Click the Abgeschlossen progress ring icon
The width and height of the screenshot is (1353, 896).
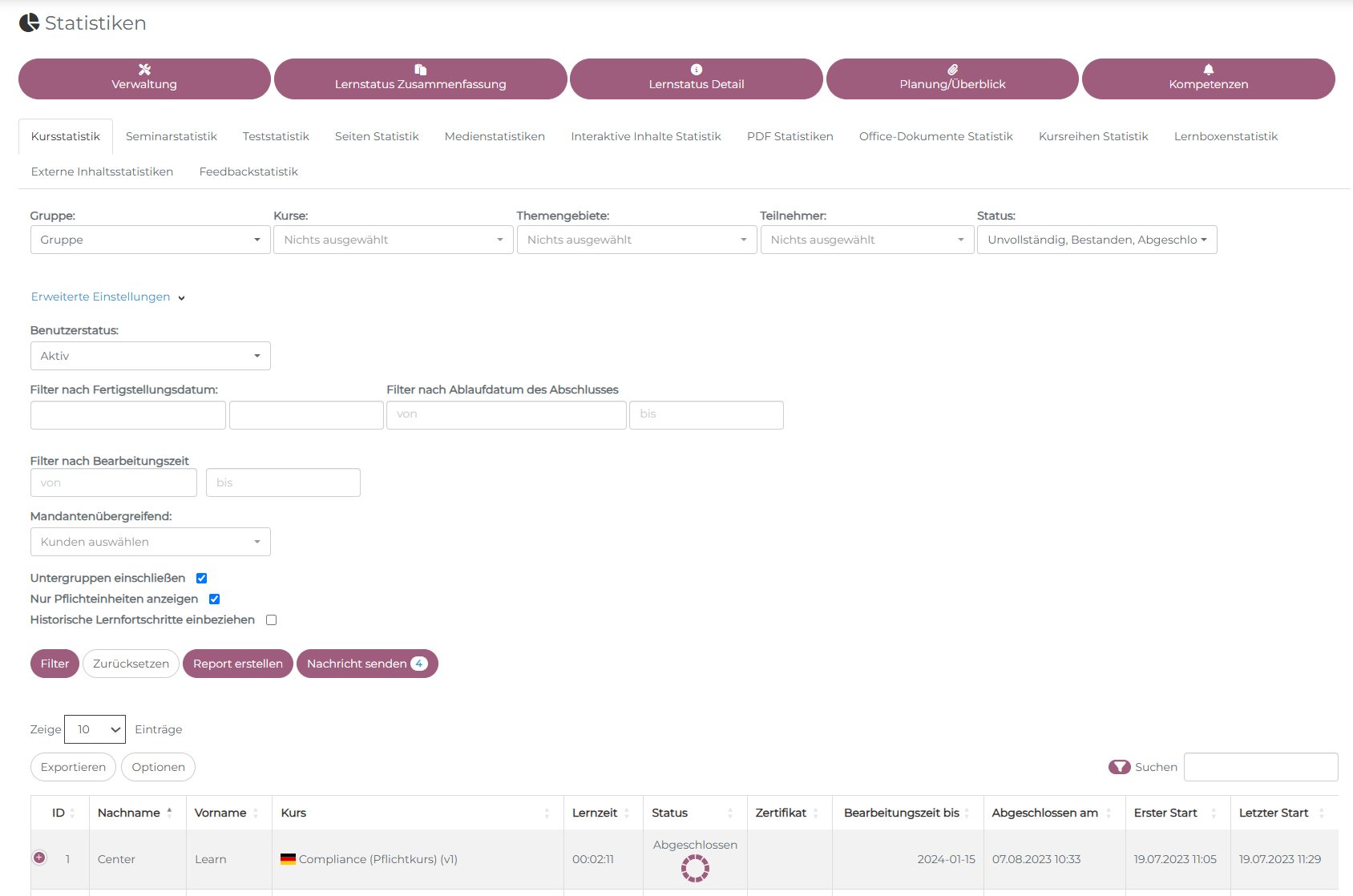[x=695, y=868]
